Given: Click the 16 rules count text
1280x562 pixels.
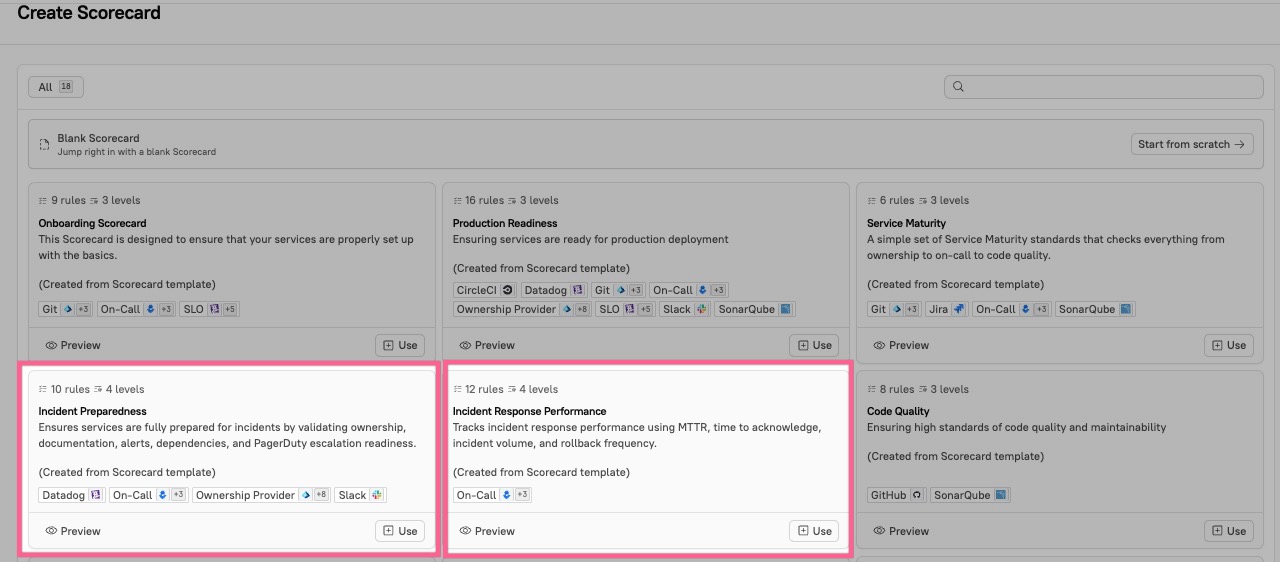Looking at the screenshot, I should (x=484, y=200).
